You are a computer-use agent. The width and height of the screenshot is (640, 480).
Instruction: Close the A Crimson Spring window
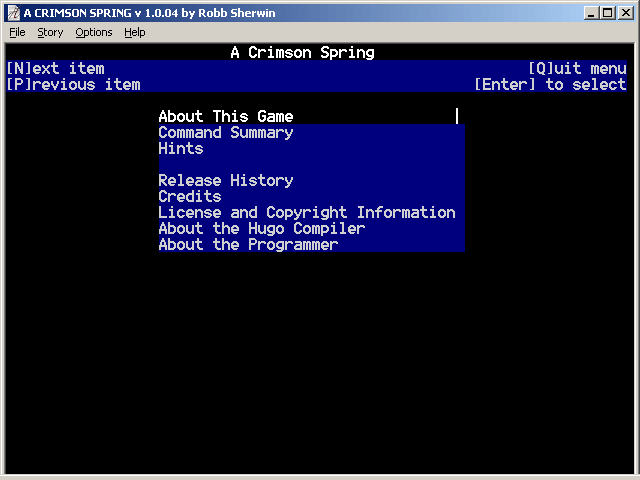[x=625, y=13]
